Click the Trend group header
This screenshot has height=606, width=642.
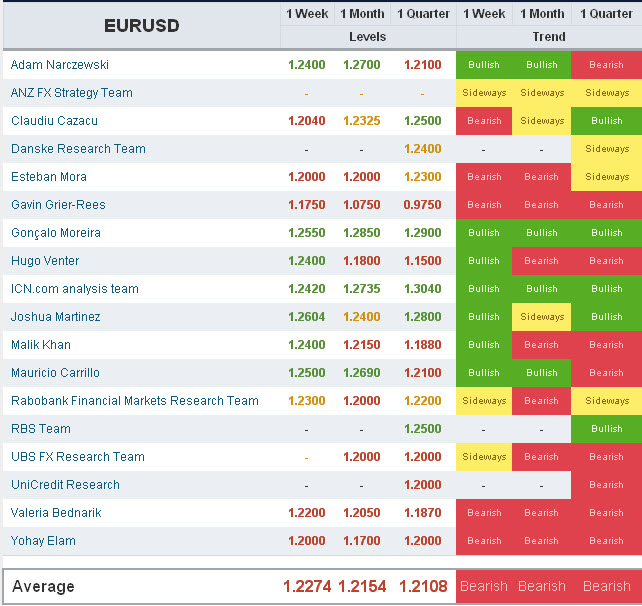tap(549, 37)
